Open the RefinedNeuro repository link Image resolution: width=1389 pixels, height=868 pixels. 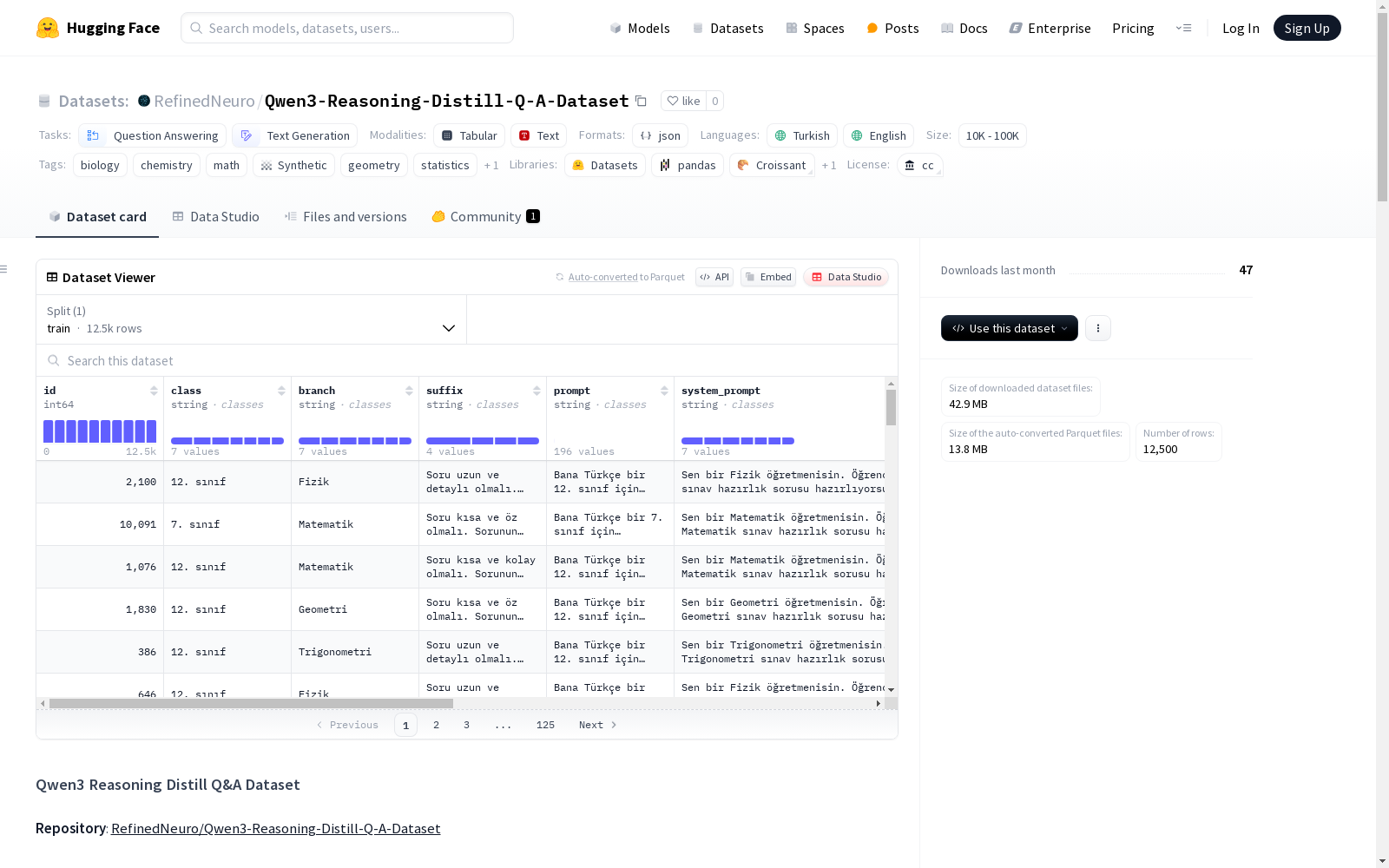tap(275, 828)
